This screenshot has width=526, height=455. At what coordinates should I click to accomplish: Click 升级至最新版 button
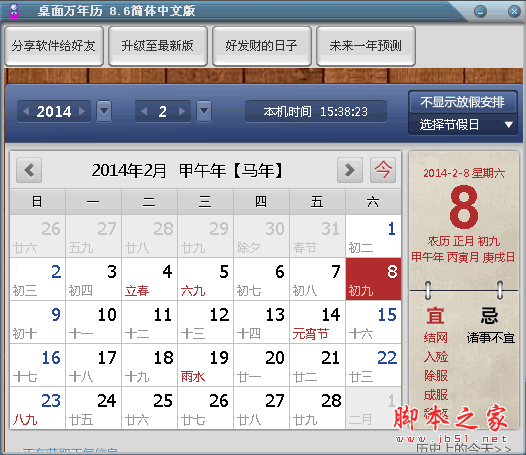coord(158,46)
